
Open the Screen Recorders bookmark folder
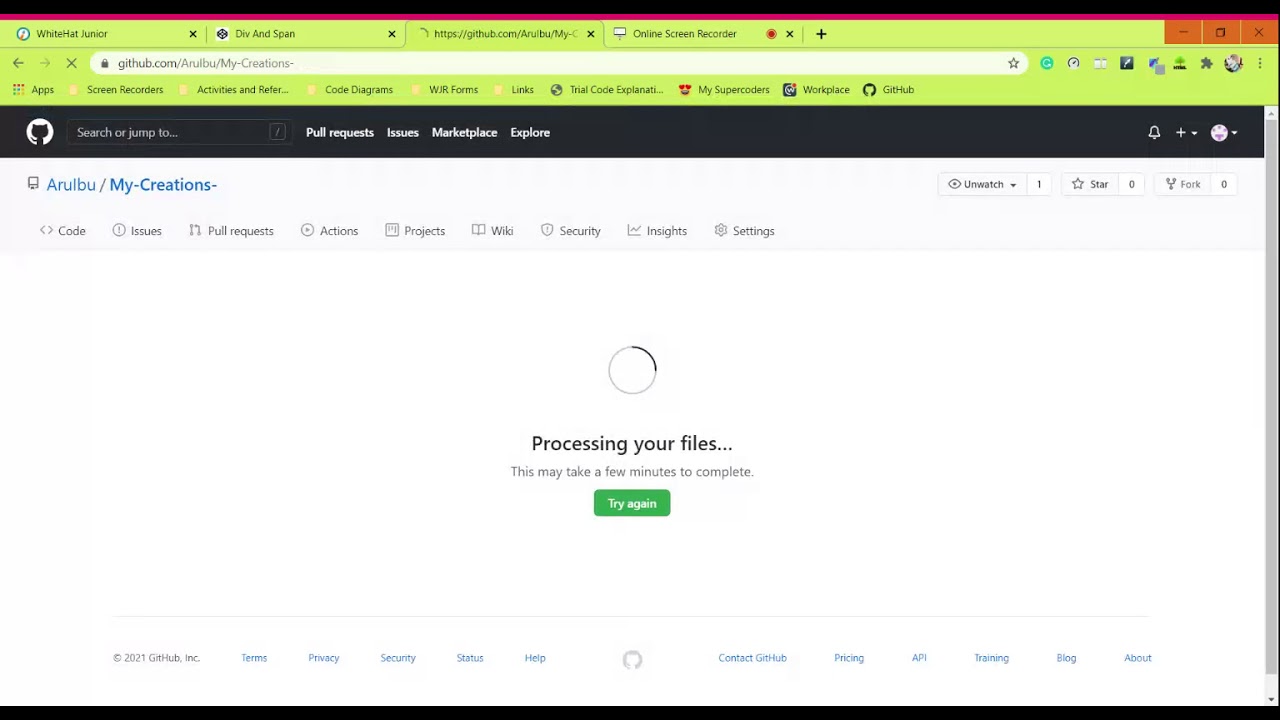[116, 89]
